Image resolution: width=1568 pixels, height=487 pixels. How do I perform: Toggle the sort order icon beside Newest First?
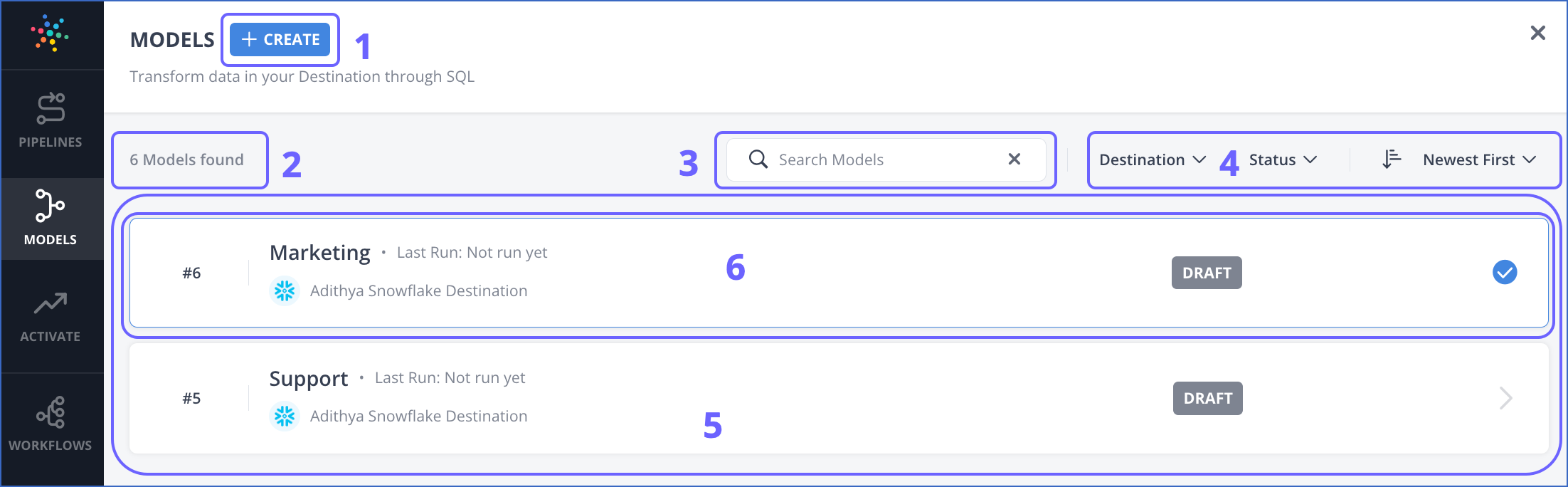tap(1390, 159)
